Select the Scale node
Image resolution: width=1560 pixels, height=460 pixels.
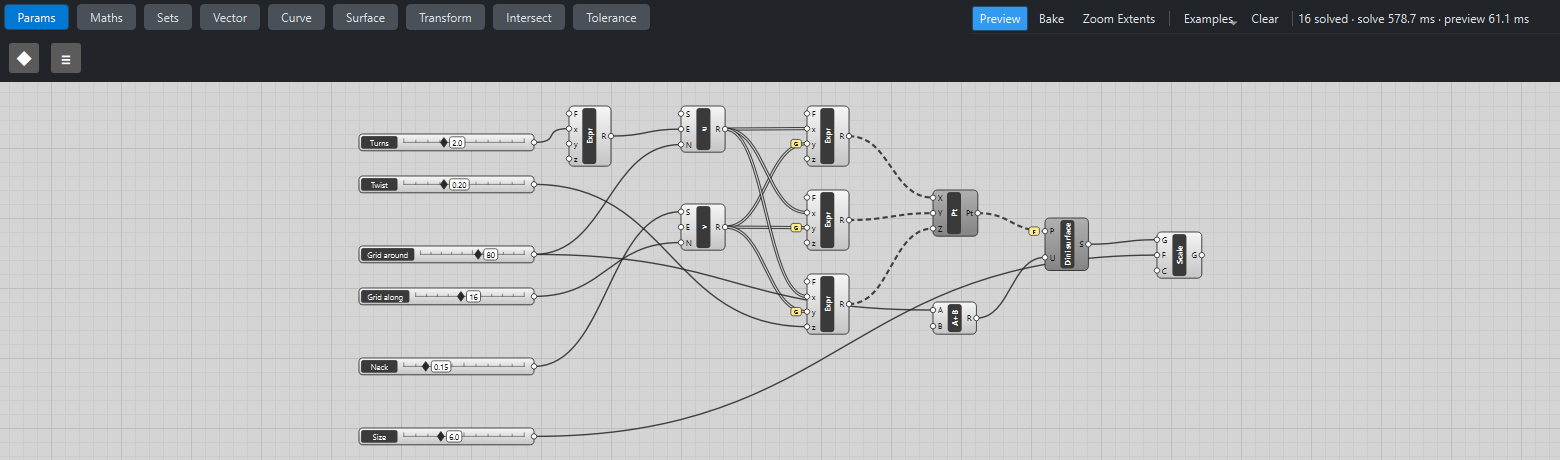click(1180, 255)
